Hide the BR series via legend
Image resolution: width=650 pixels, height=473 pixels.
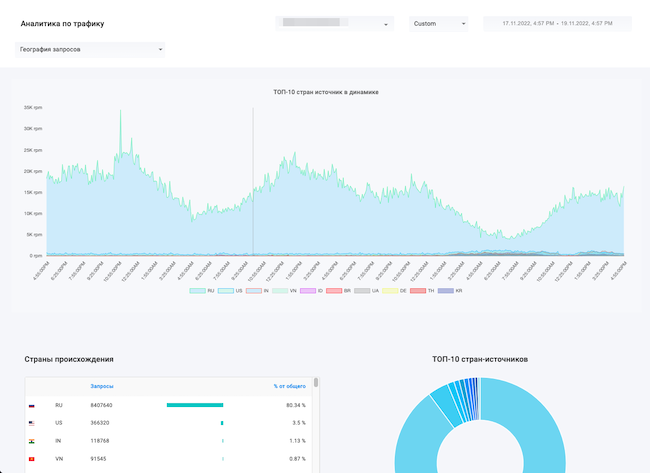tap(334, 290)
